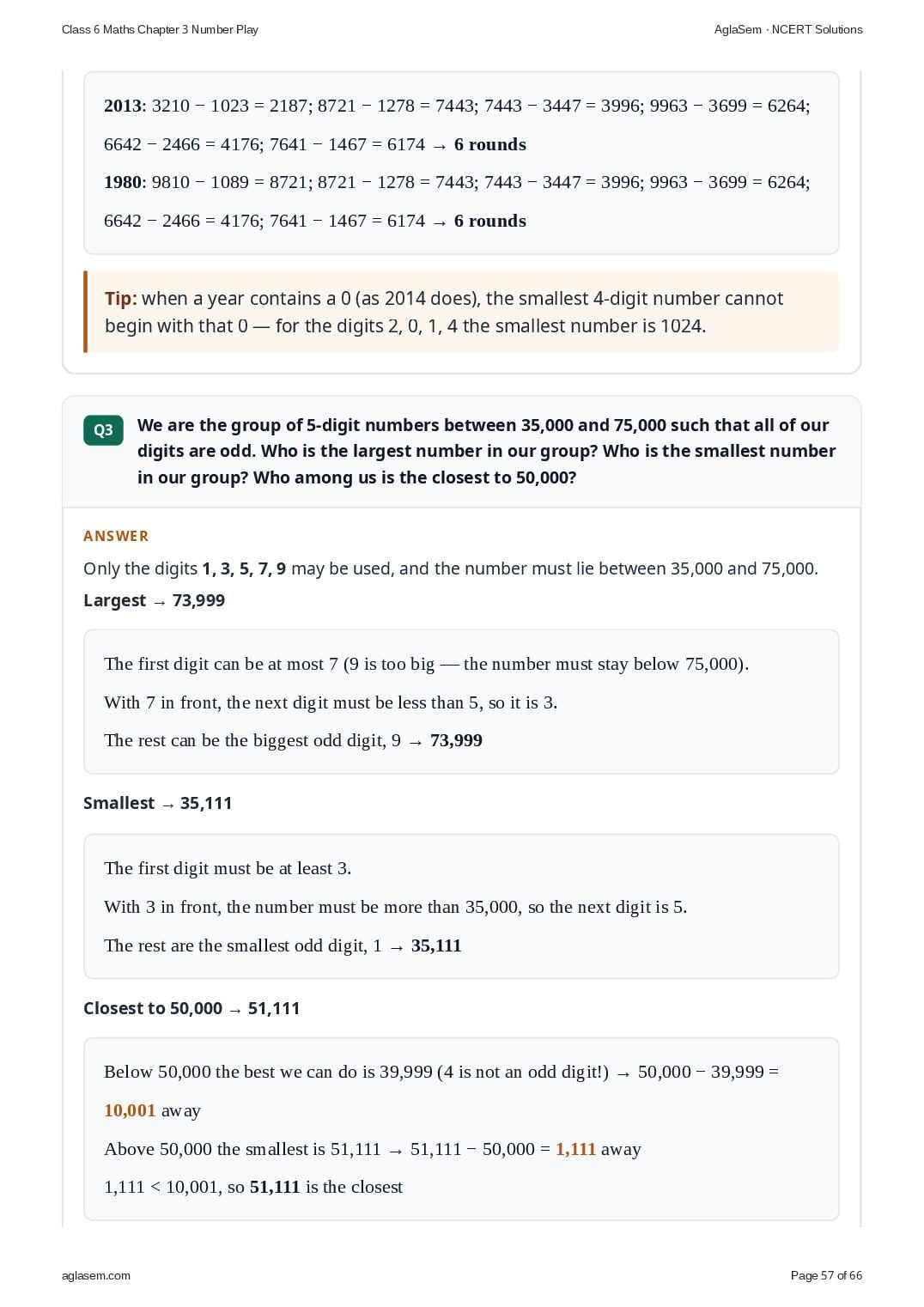Select the Largest → 73,999 heading

pyautogui.click(x=154, y=600)
